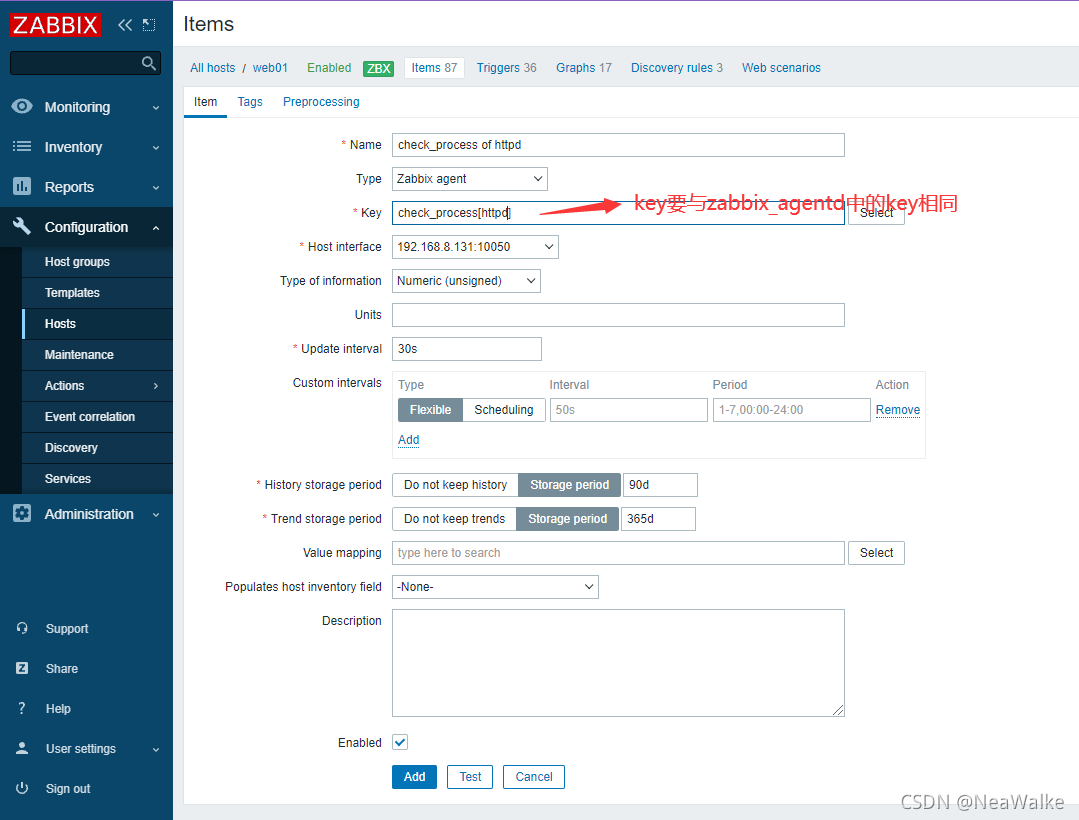Click the Share Z icon
The image size is (1079, 820).
pos(22,668)
